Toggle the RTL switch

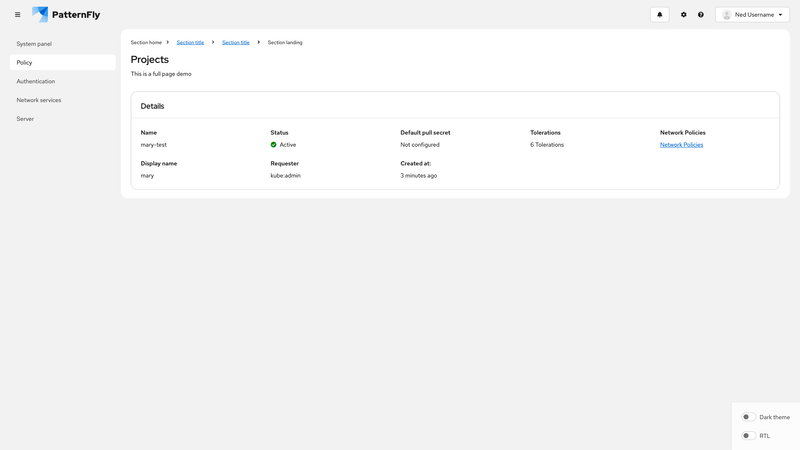click(x=748, y=436)
